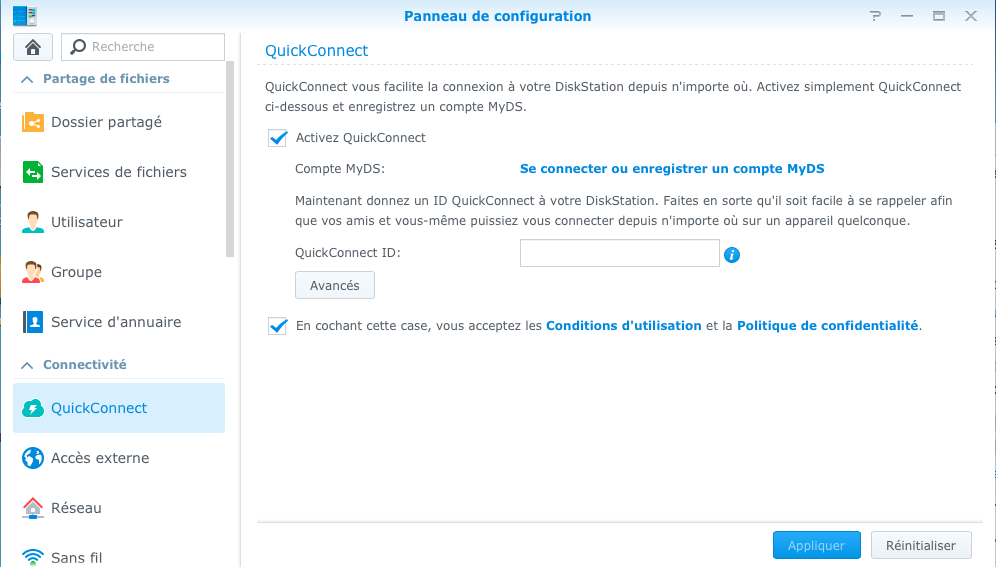This screenshot has height=567, width=996.
Task: Click the sidebar vertical scrollbar
Action: (x=230, y=159)
